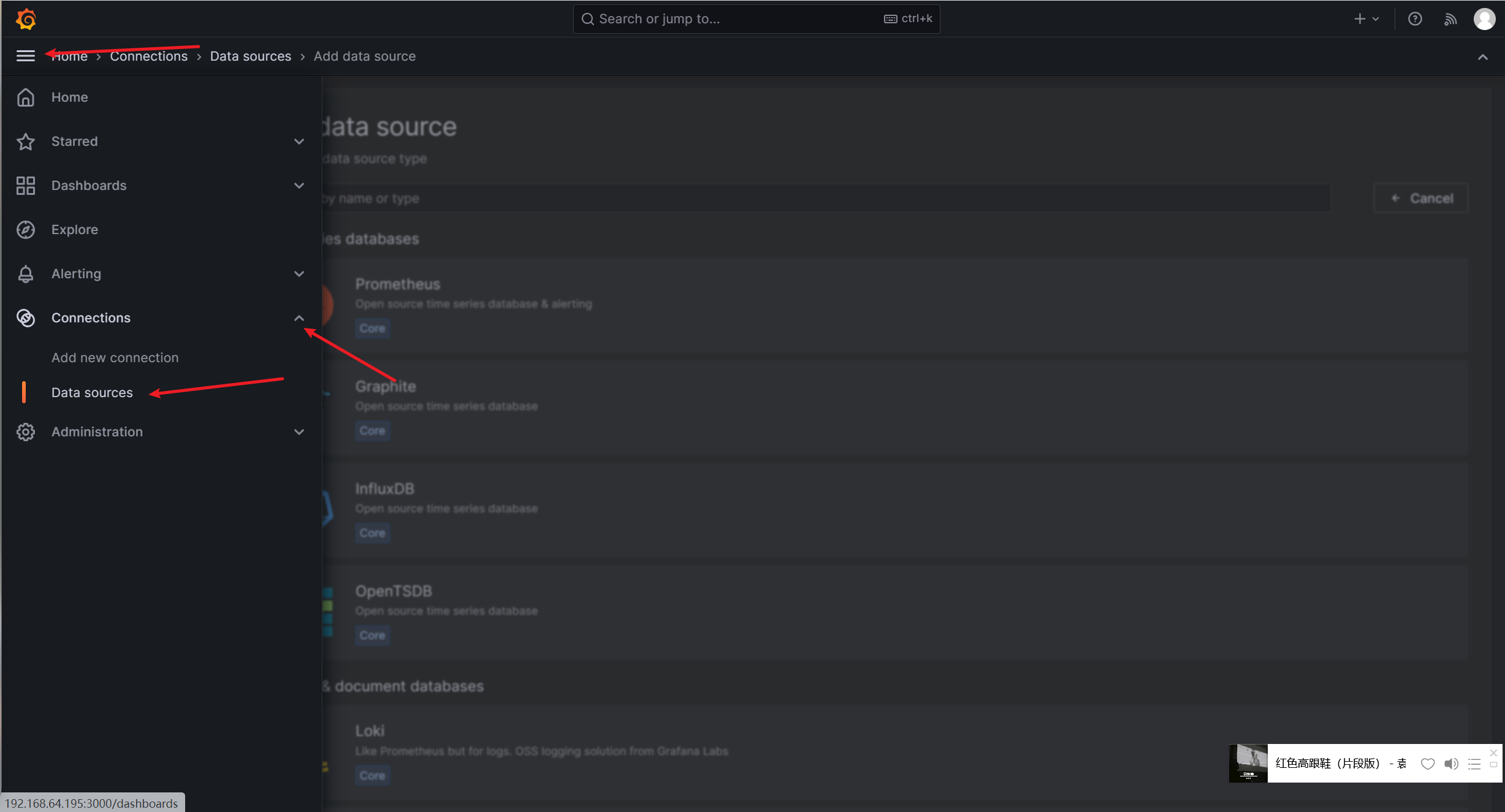Viewport: 1505px width, 812px height.
Task: Click the Administration gear icon
Action: (26, 432)
